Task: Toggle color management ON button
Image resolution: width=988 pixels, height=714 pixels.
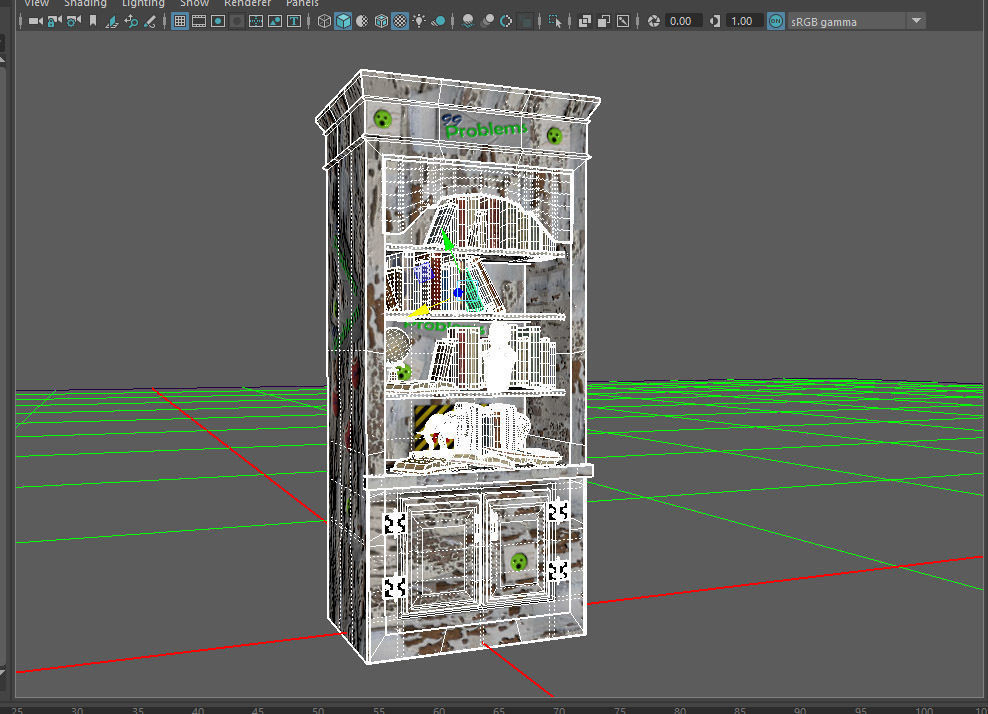Action: 775,21
